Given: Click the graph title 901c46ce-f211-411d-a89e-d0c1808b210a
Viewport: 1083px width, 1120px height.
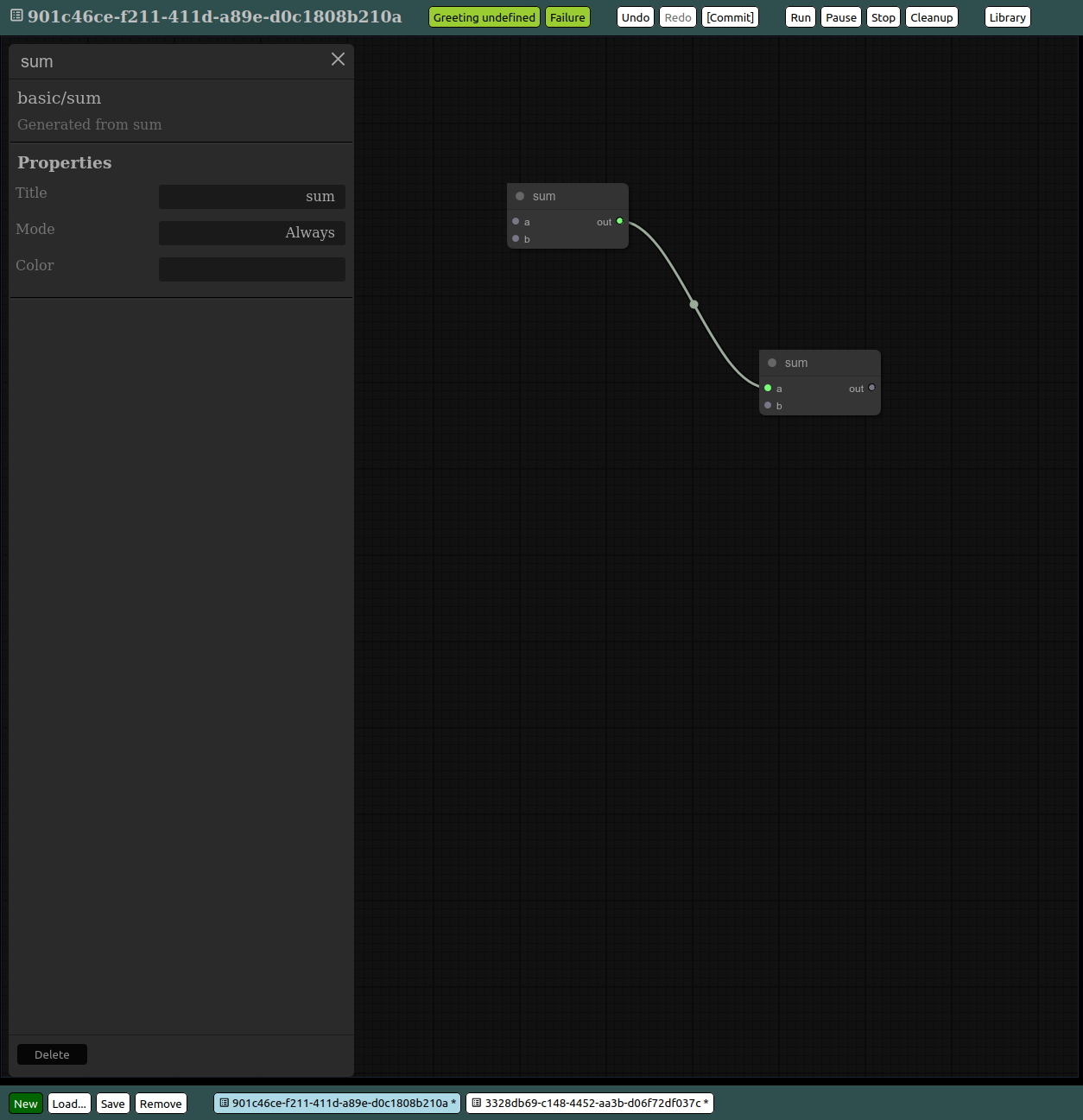Looking at the screenshot, I should click(214, 16).
